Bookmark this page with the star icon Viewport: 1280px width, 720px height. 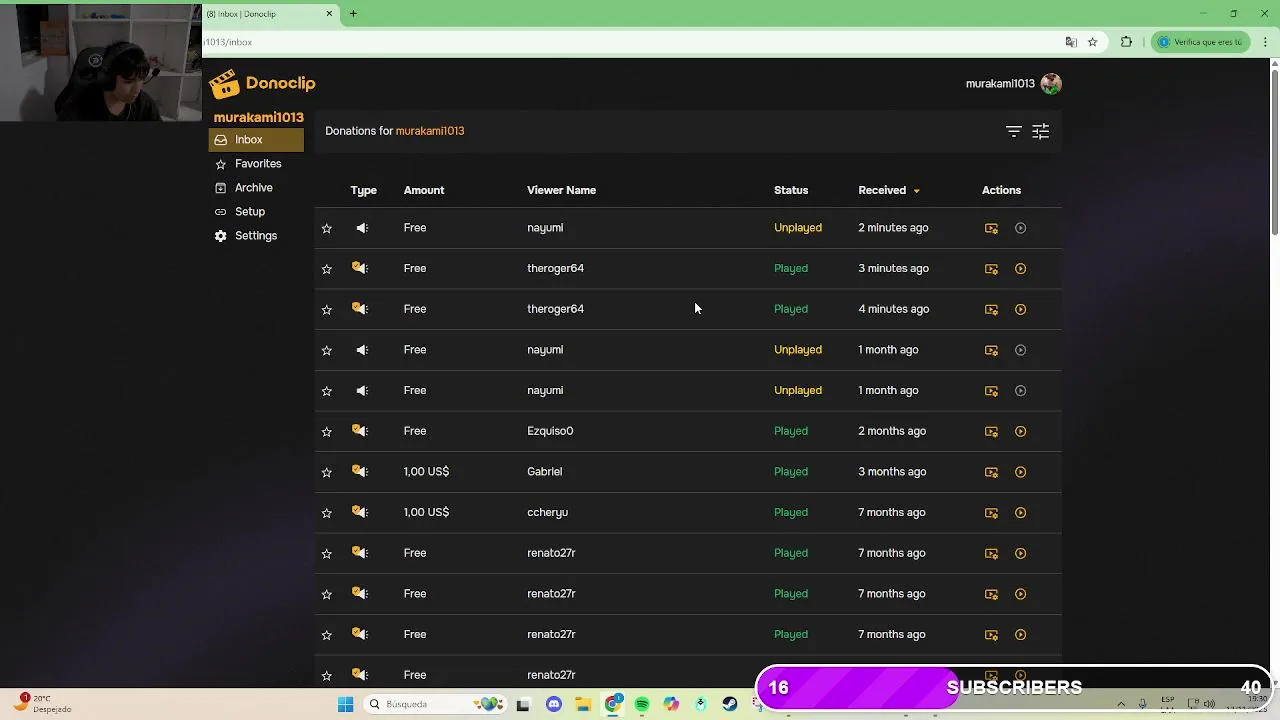pyautogui.click(x=1092, y=42)
